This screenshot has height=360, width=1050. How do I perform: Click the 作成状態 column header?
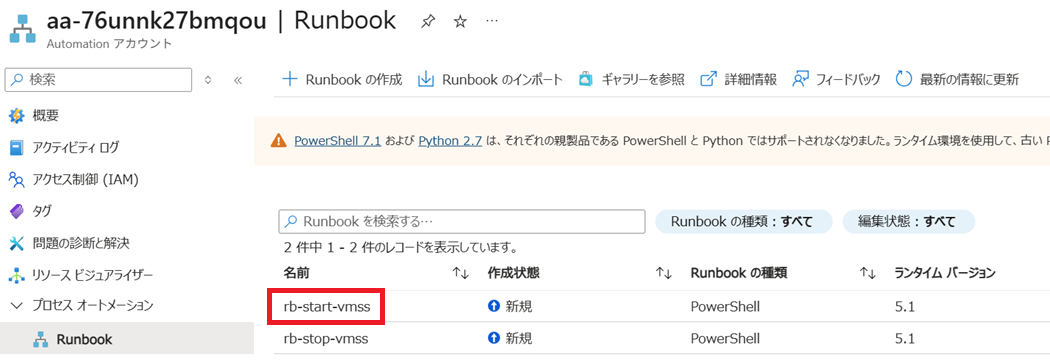pos(514,273)
